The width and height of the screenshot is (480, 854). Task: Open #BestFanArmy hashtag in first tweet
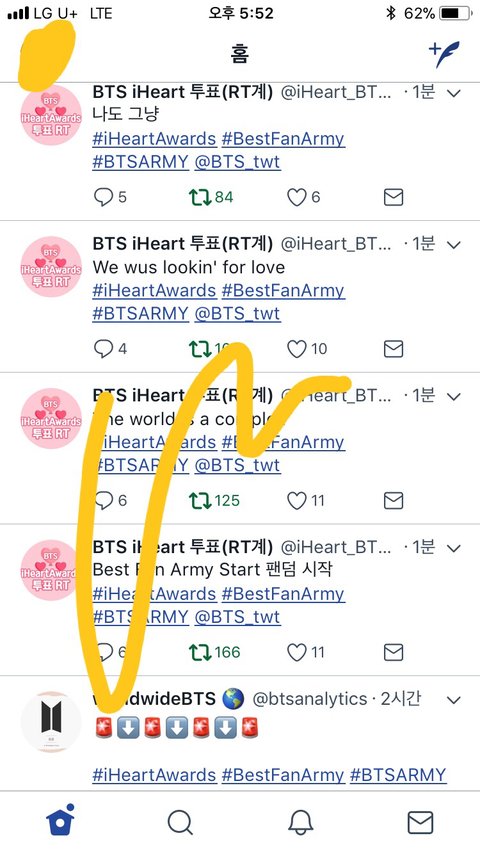coord(283,139)
